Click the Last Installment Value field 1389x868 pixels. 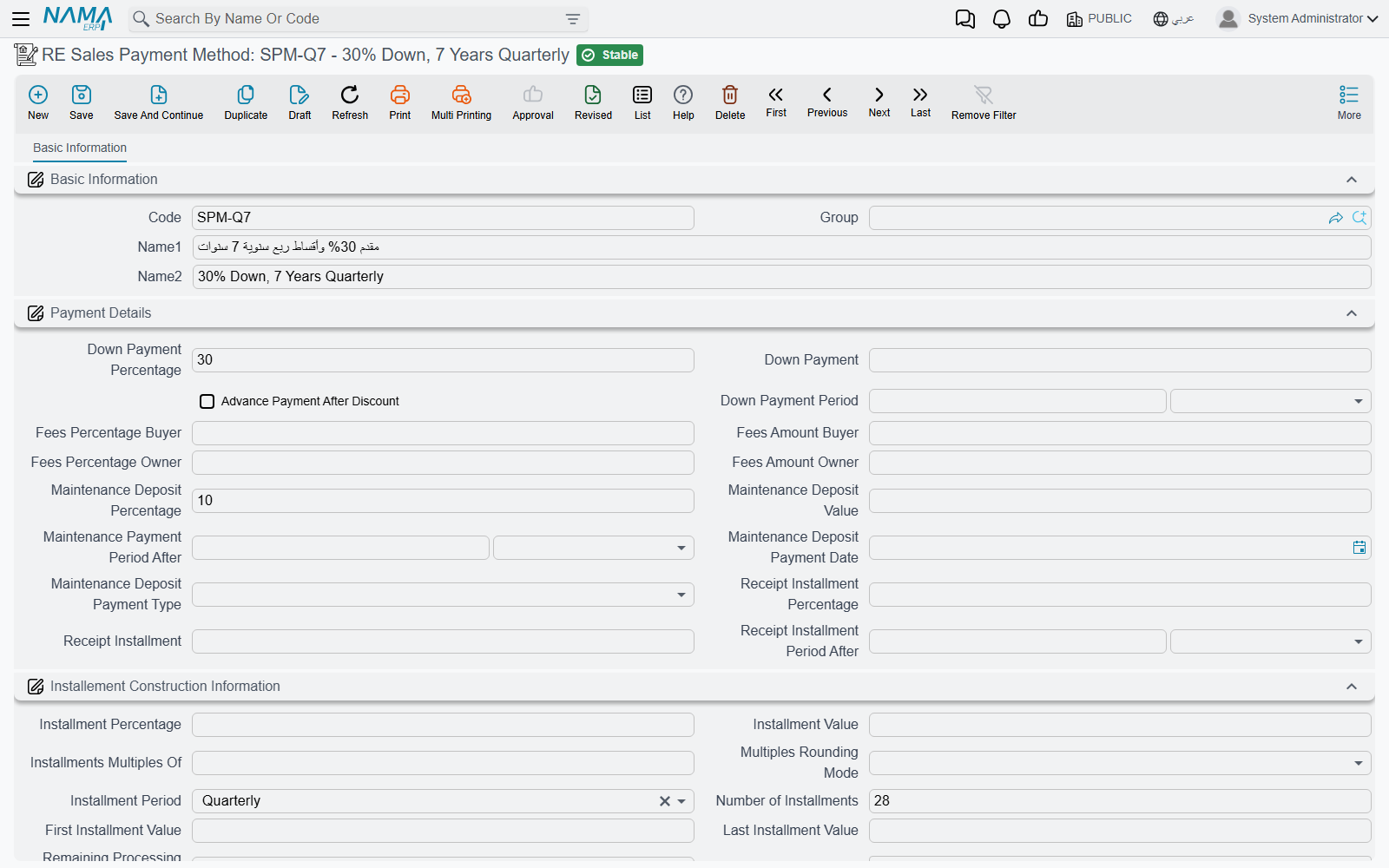pyautogui.click(x=1120, y=831)
